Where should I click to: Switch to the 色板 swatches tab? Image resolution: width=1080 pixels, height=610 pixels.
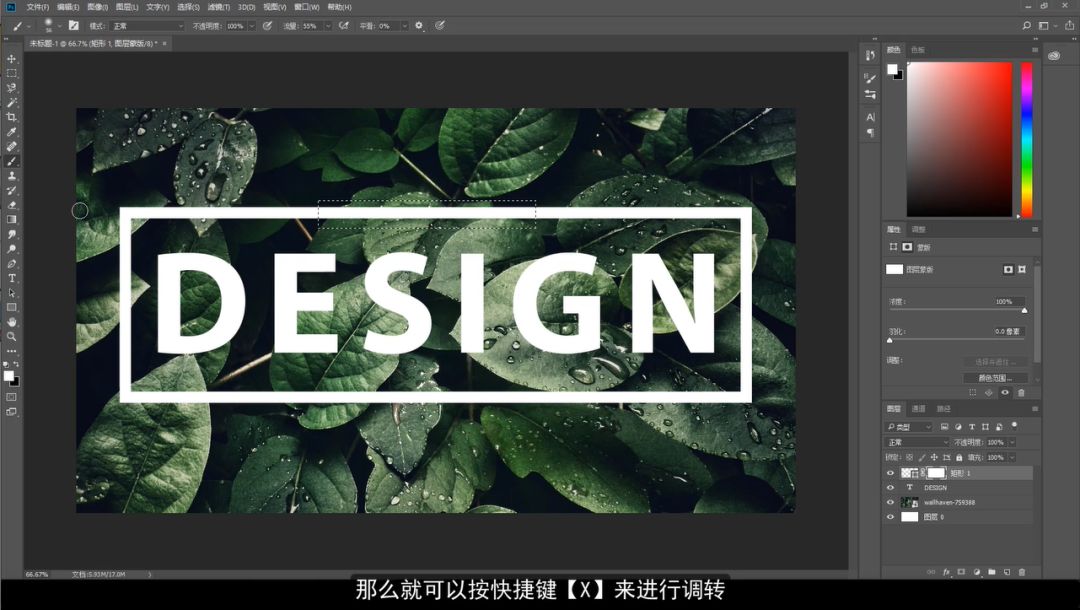pos(917,50)
